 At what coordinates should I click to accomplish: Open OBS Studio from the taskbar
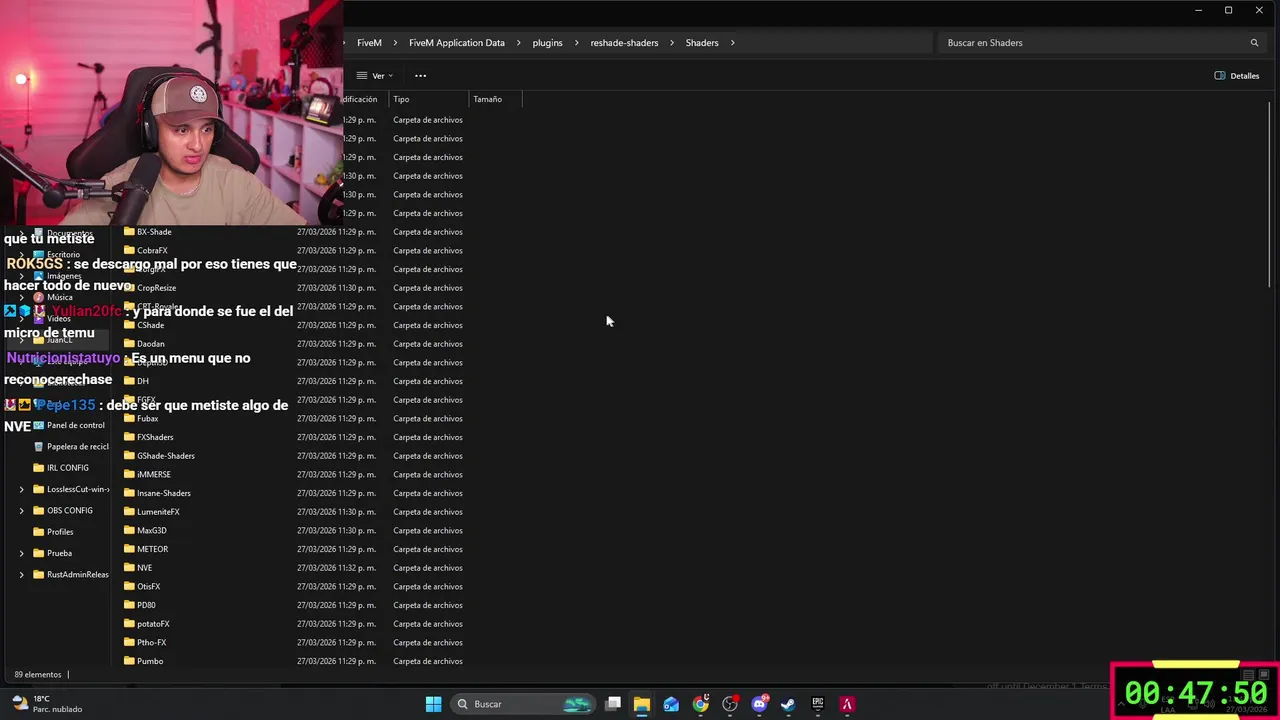click(730, 704)
